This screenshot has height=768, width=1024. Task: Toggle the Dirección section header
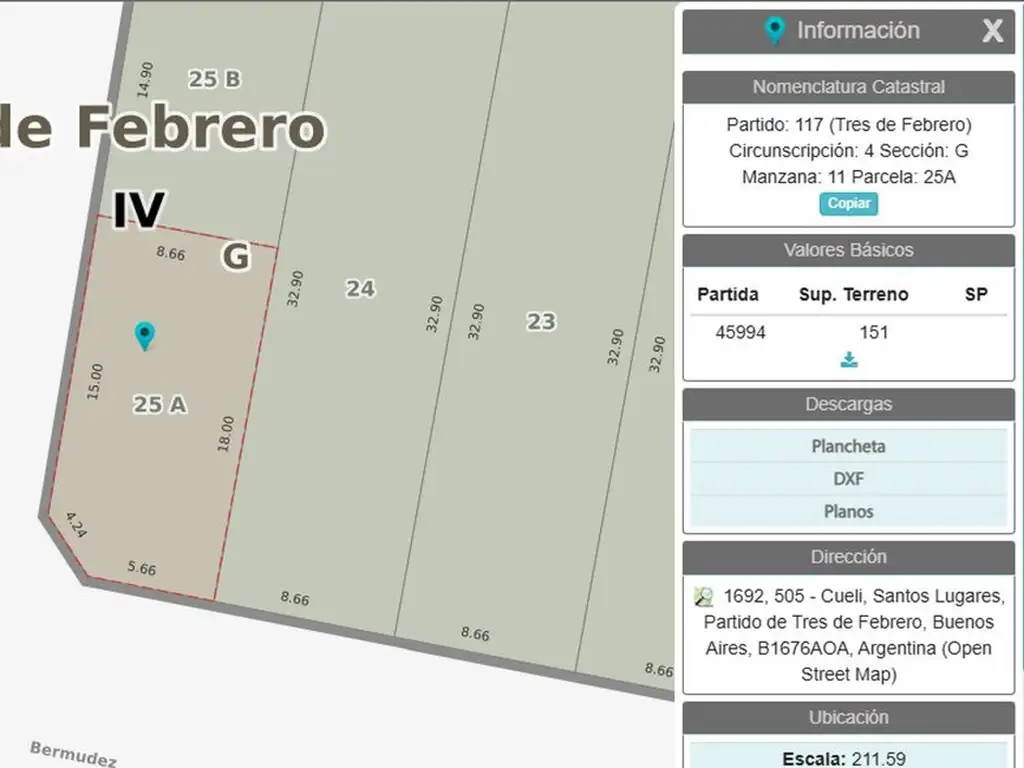[848, 557]
